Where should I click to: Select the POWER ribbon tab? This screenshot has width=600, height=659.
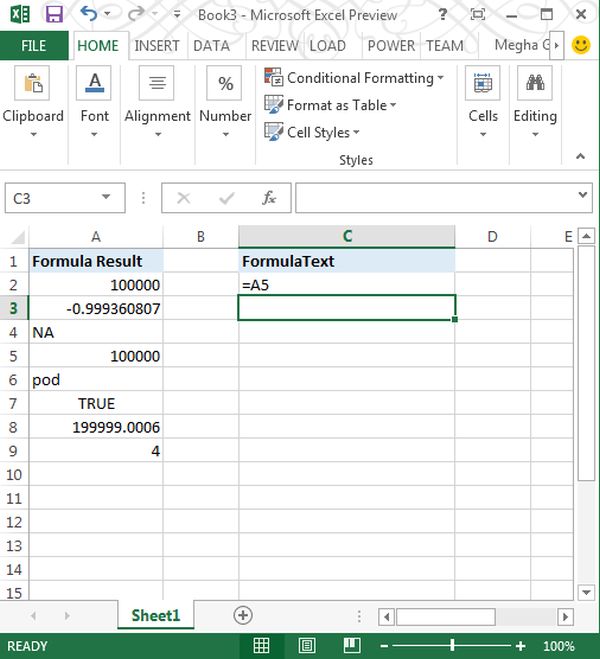tap(391, 45)
